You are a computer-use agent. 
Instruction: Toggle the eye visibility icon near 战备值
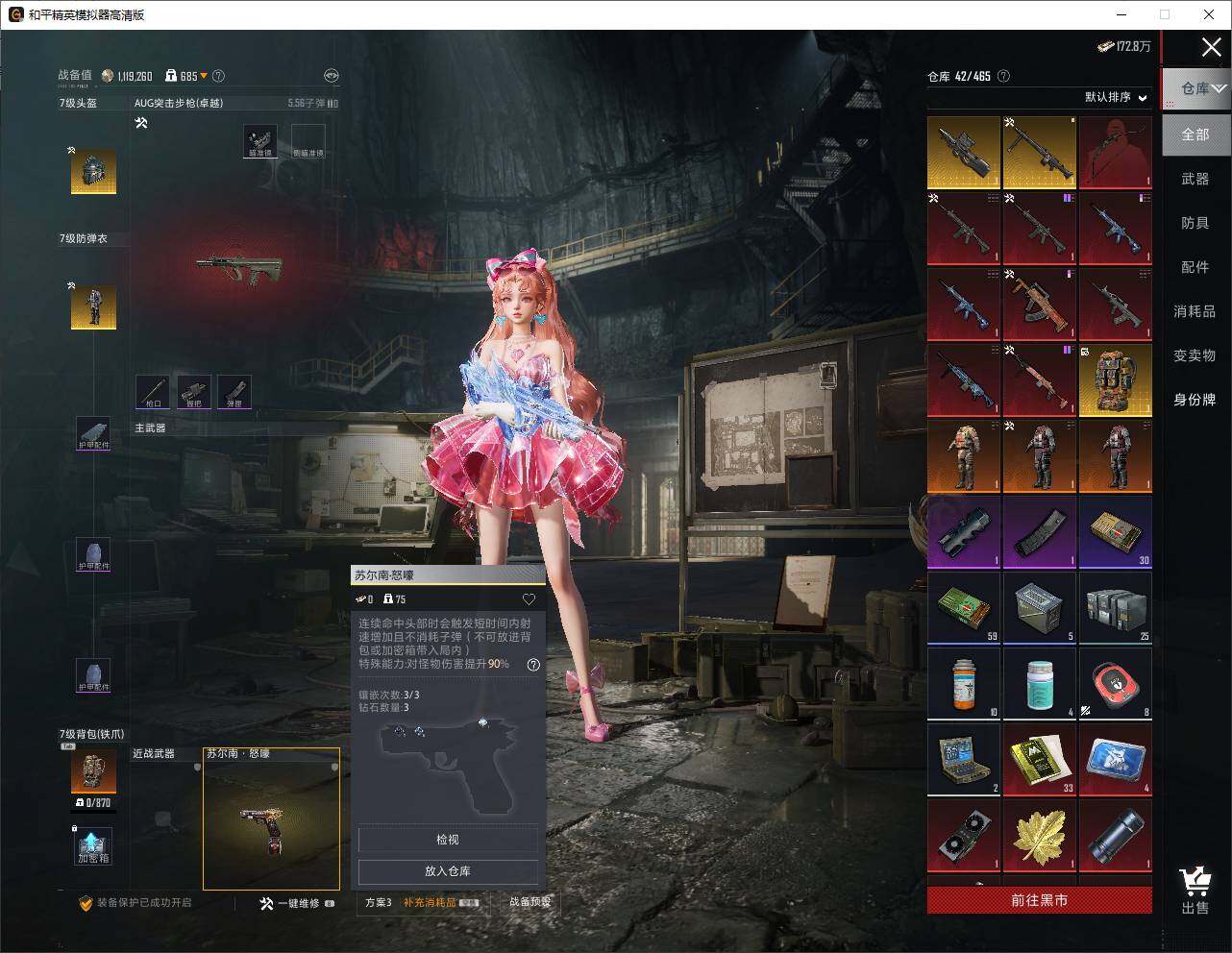[x=331, y=76]
